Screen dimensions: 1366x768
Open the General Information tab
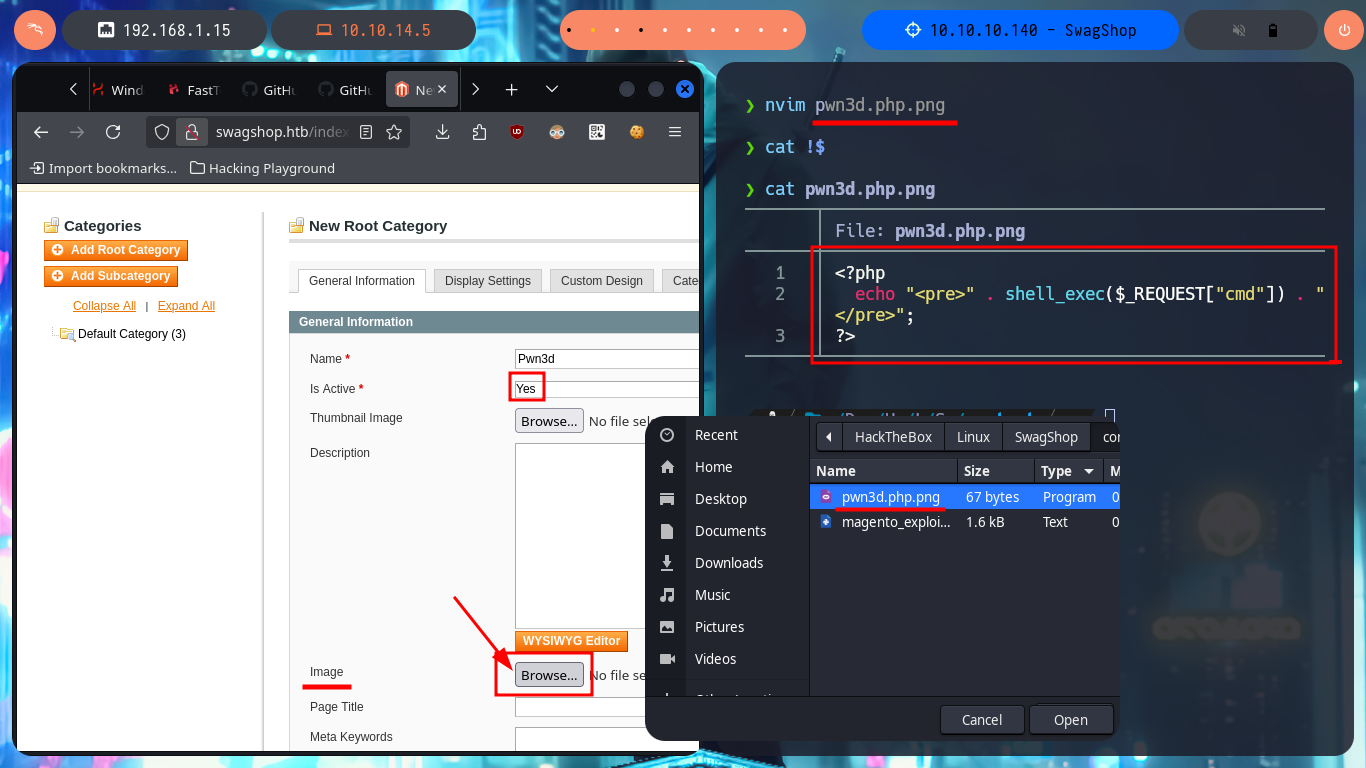pos(362,281)
